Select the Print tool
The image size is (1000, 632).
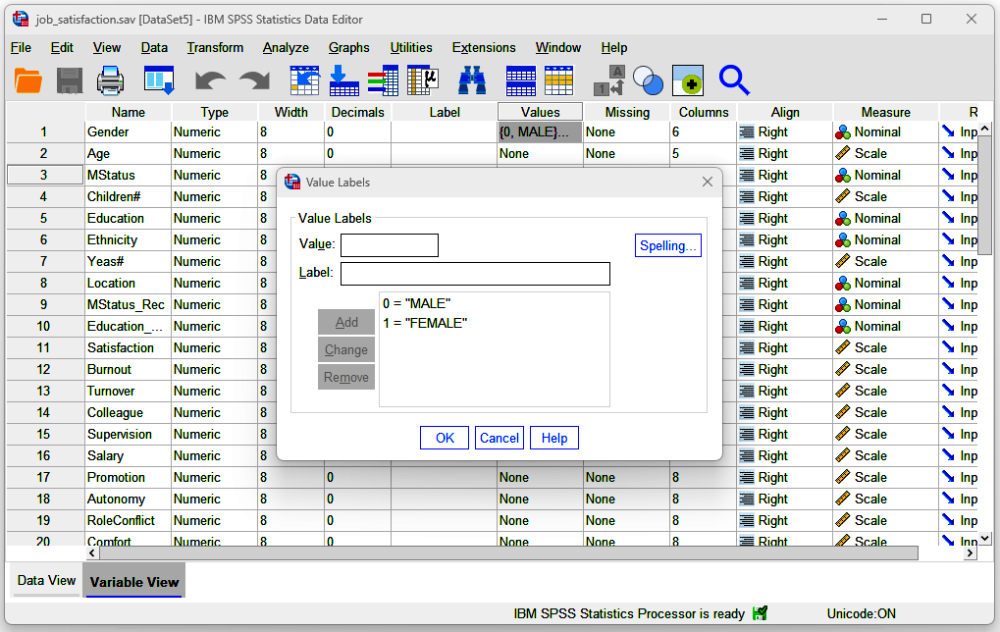(x=110, y=80)
